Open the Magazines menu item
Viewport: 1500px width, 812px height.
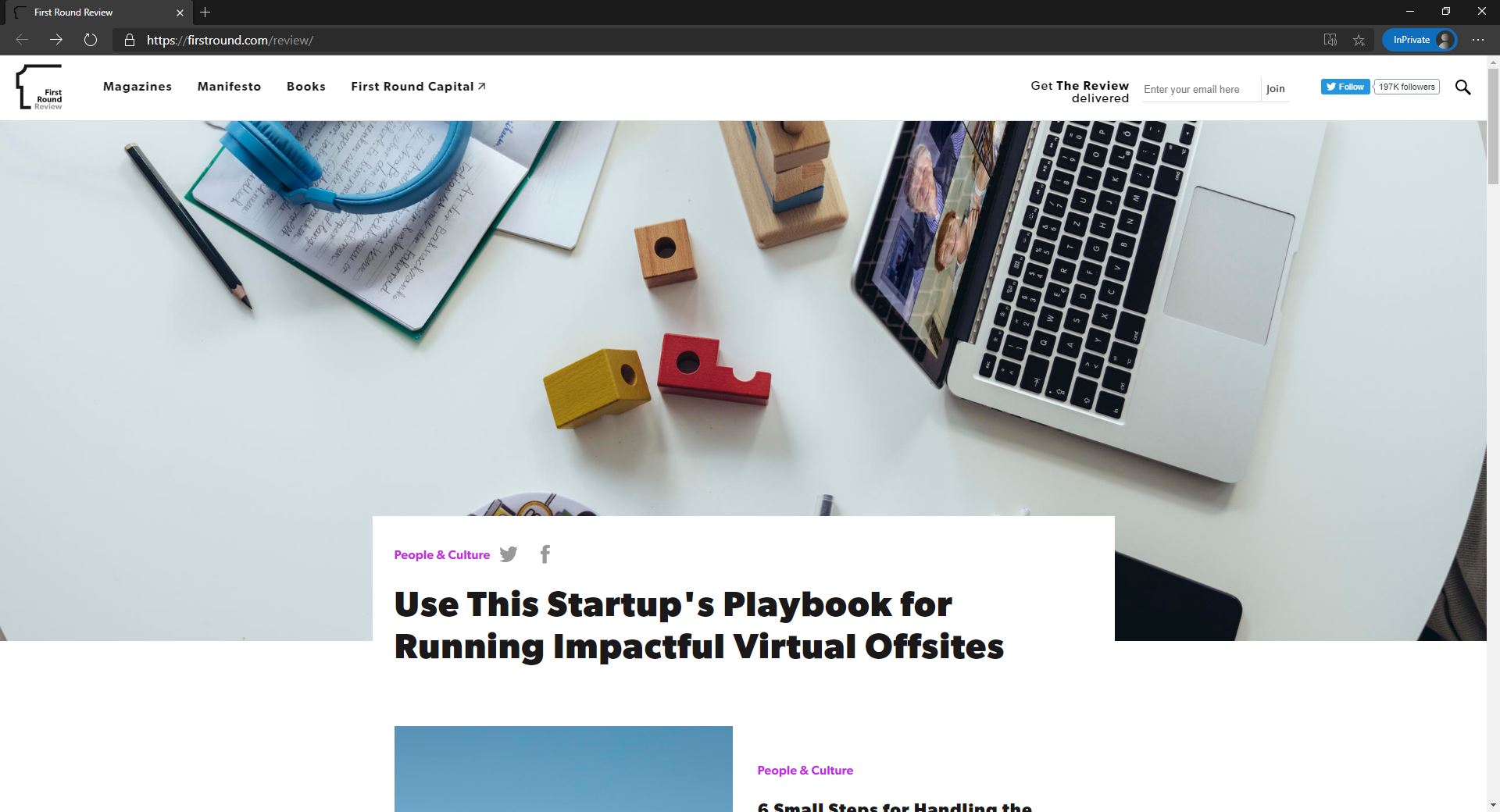click(137, 87)
